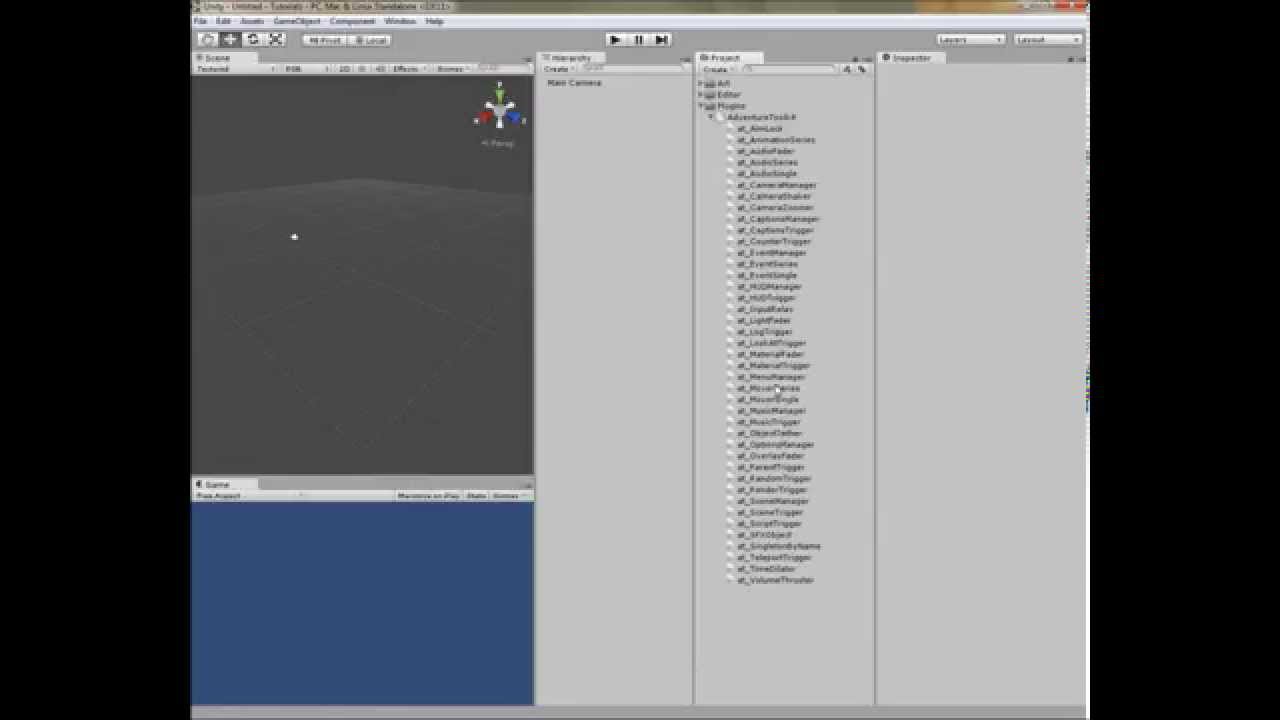Open the File menu

click(x=200, y=21)
